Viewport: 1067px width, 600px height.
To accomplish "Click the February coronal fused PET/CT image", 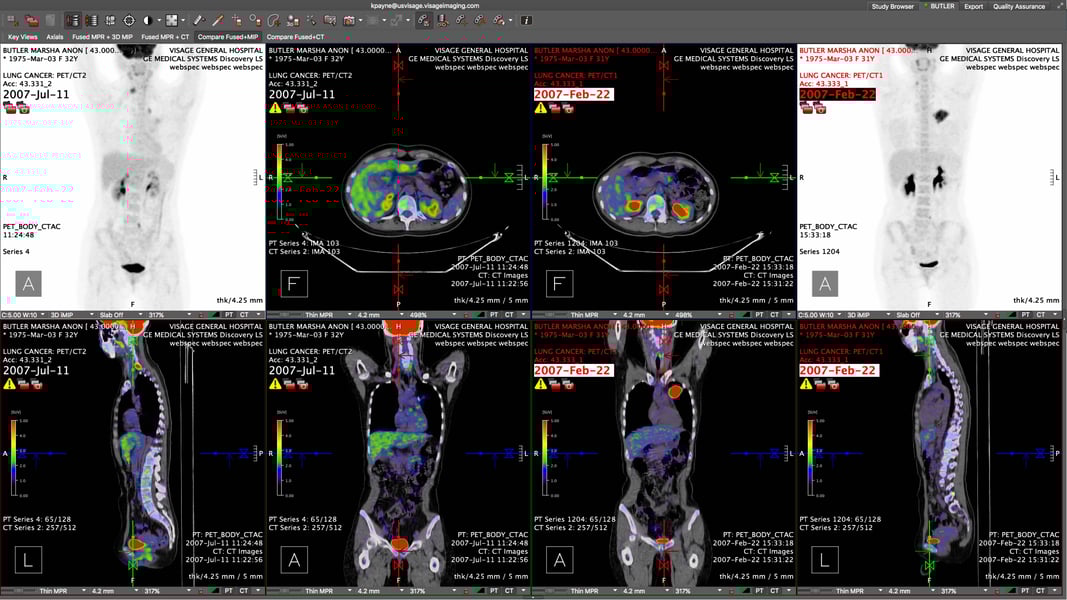I will point(664,450).
